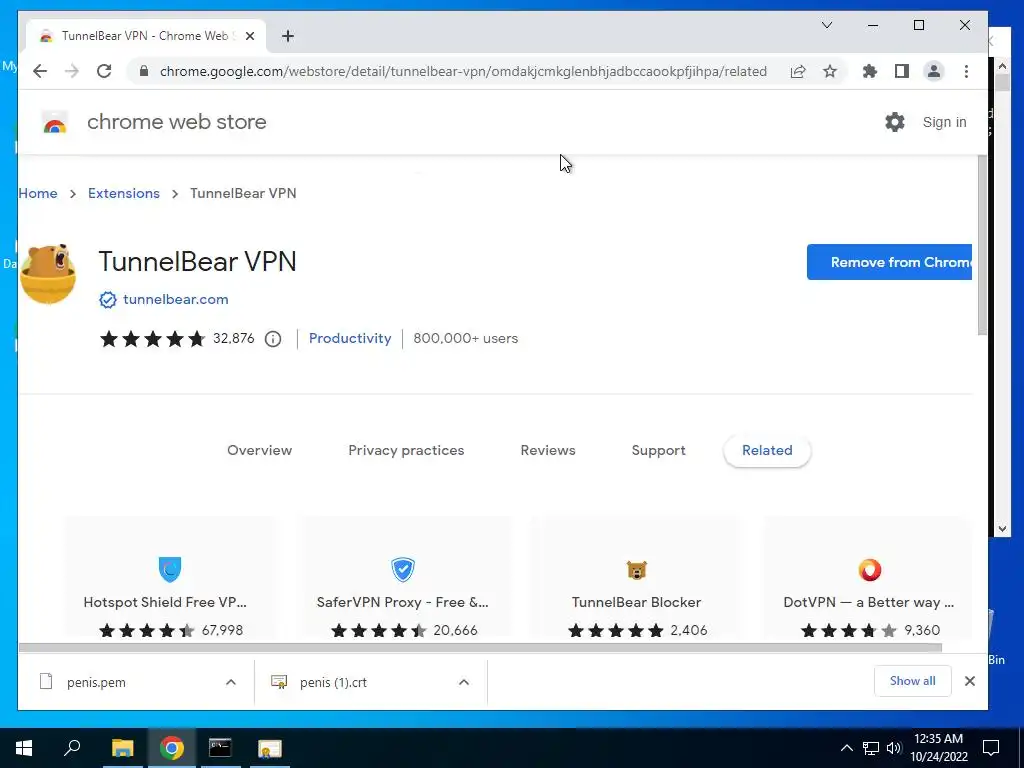This screenshot has height=768, width=1024.
Task: Click TunnelBear Blocker title
Action: [636, 602]
